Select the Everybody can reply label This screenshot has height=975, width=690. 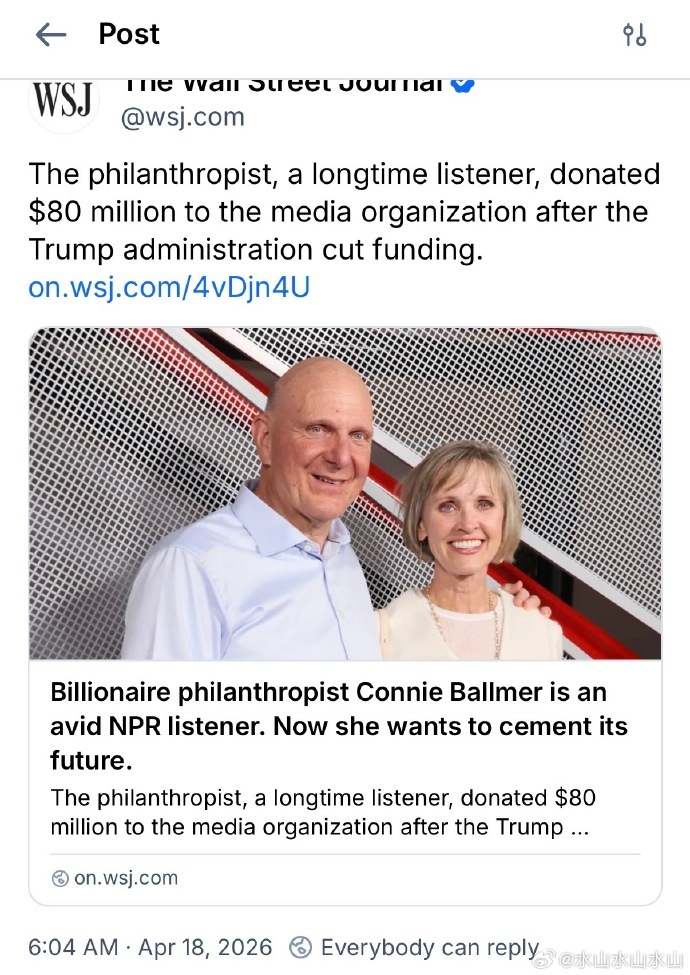click(x=430, y=947)
